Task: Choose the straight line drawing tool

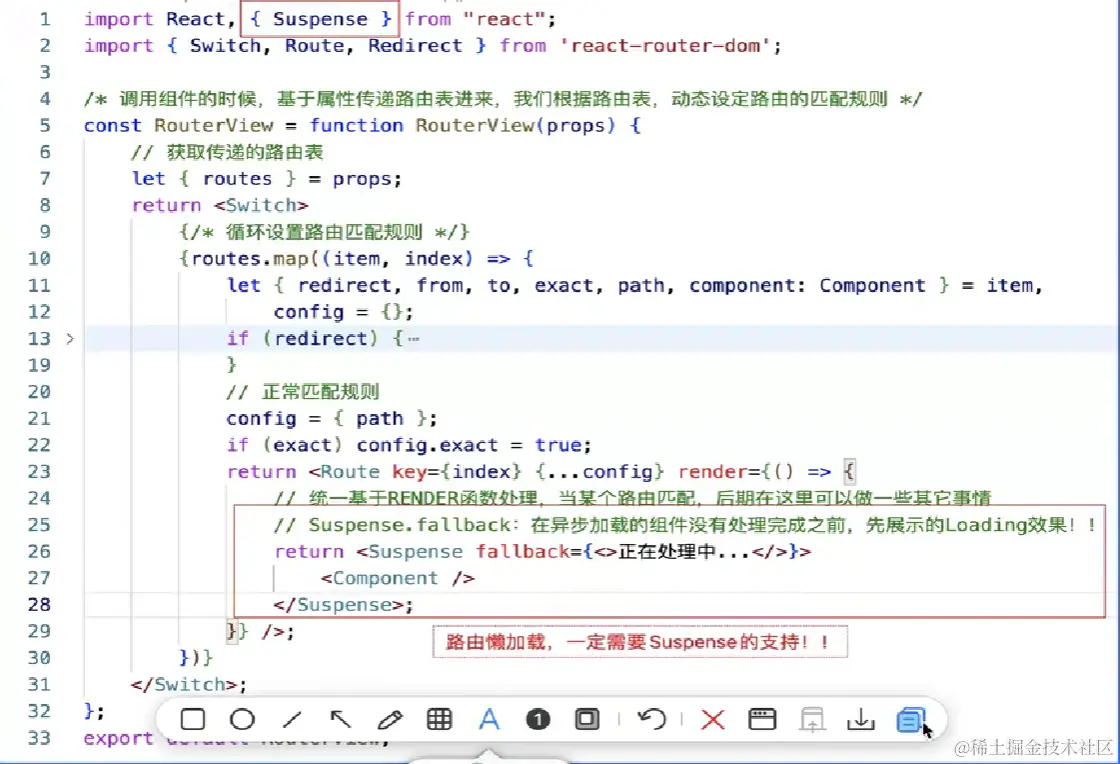Action: coord(292,719)
